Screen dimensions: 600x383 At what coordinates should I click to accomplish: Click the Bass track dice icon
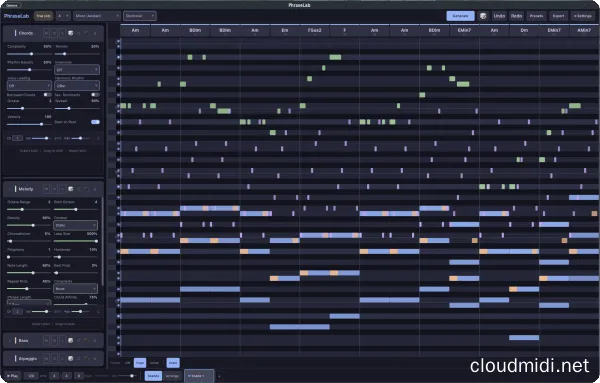point(70,341)
